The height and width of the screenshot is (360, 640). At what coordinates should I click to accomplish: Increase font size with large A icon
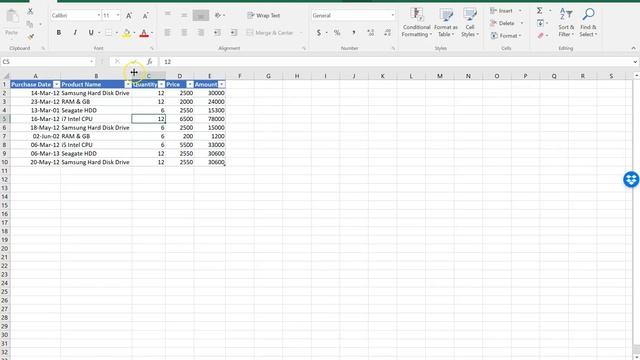129,16
